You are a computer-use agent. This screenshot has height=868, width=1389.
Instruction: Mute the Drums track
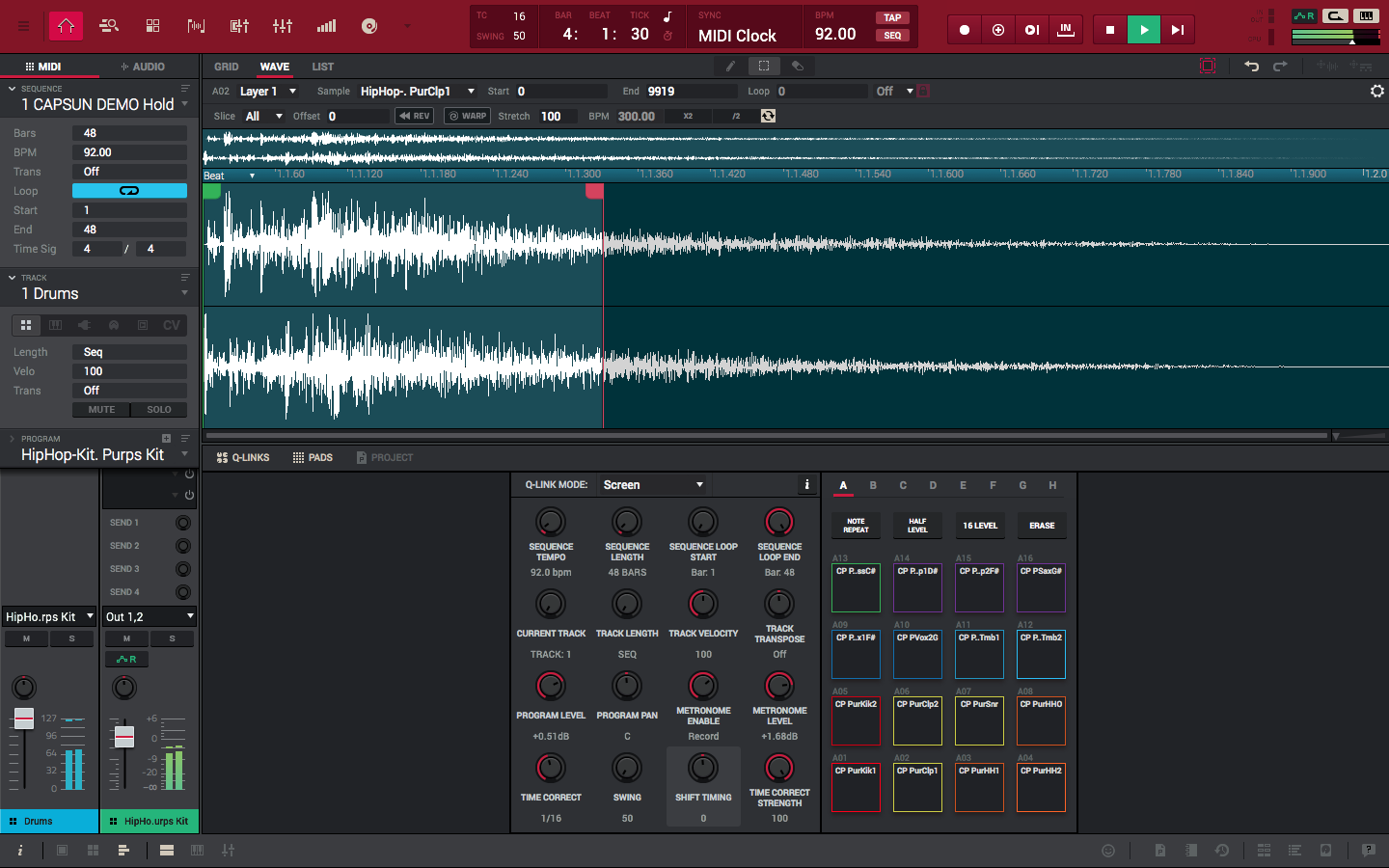pos(100,409)
